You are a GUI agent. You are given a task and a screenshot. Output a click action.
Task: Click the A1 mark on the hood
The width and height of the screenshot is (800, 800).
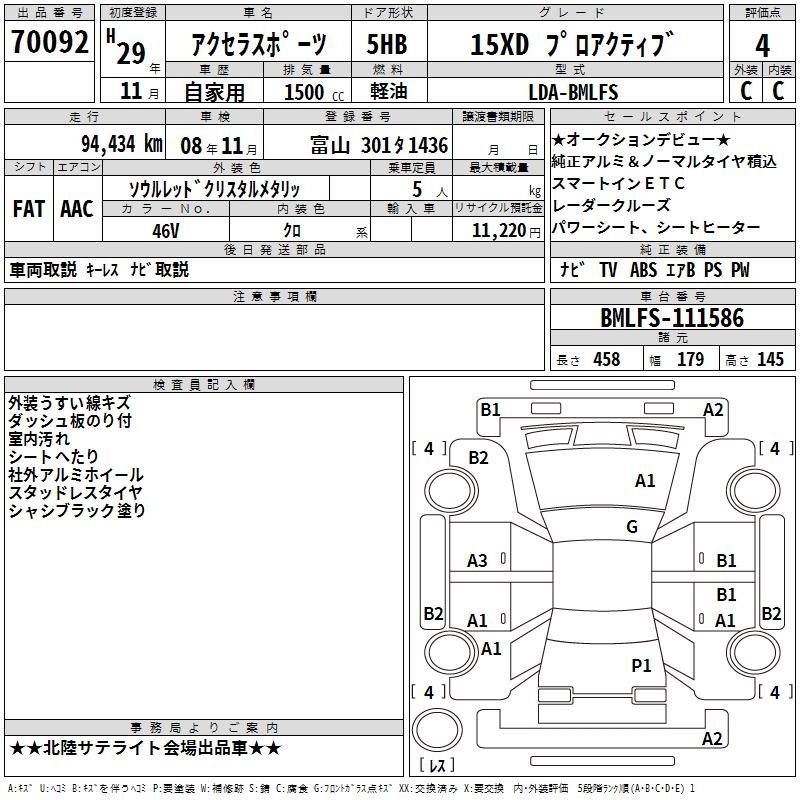pos(645,481)
